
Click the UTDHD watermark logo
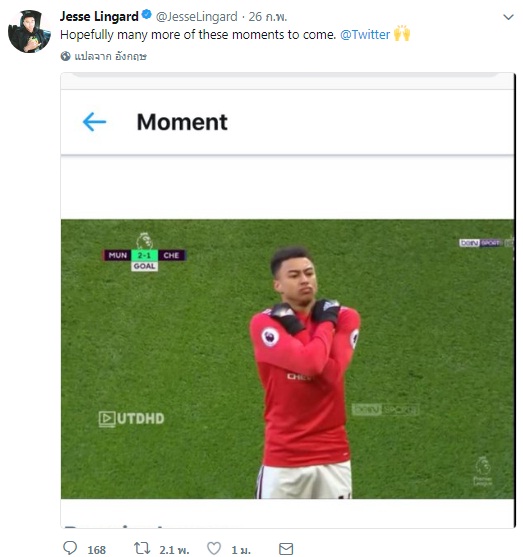[x=131, y=418]
